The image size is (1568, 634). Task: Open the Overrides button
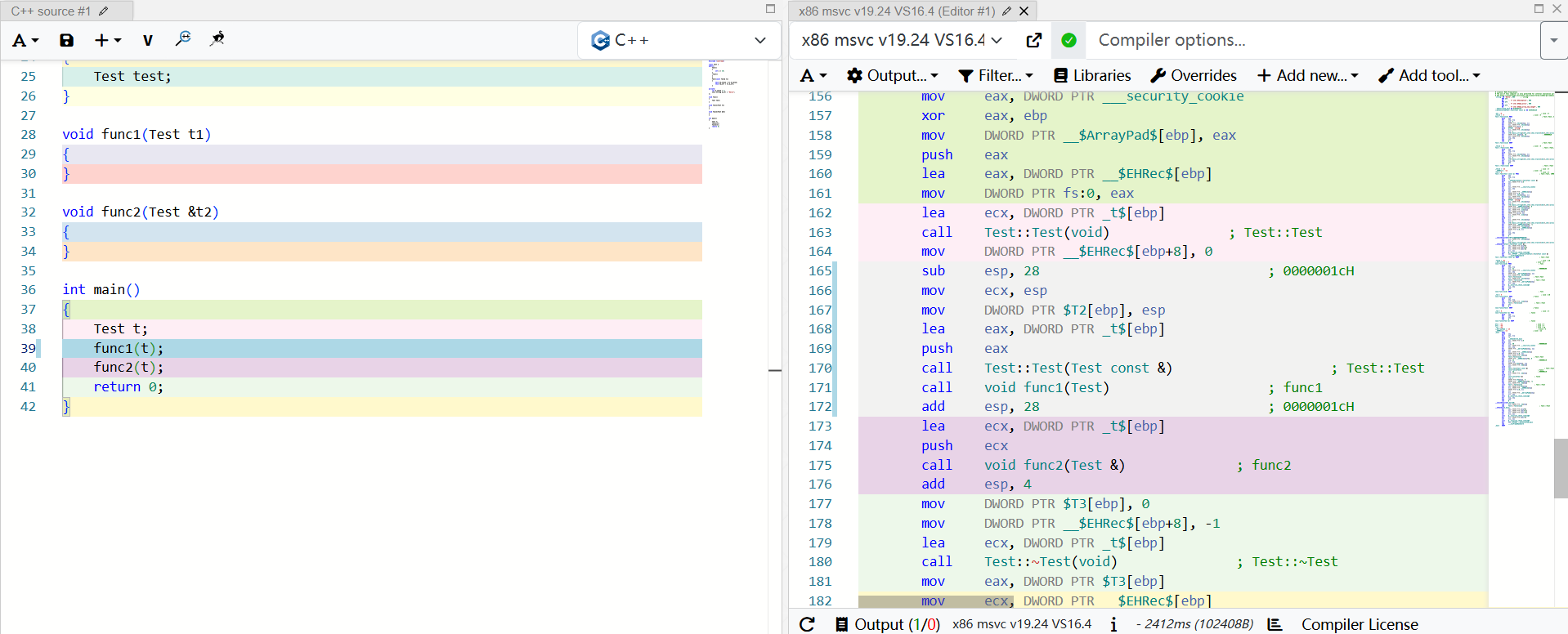pos(1194,76)
